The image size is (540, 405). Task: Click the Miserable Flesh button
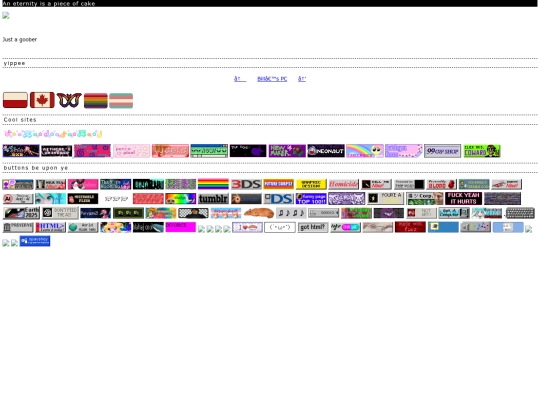[x=83, y=199]
